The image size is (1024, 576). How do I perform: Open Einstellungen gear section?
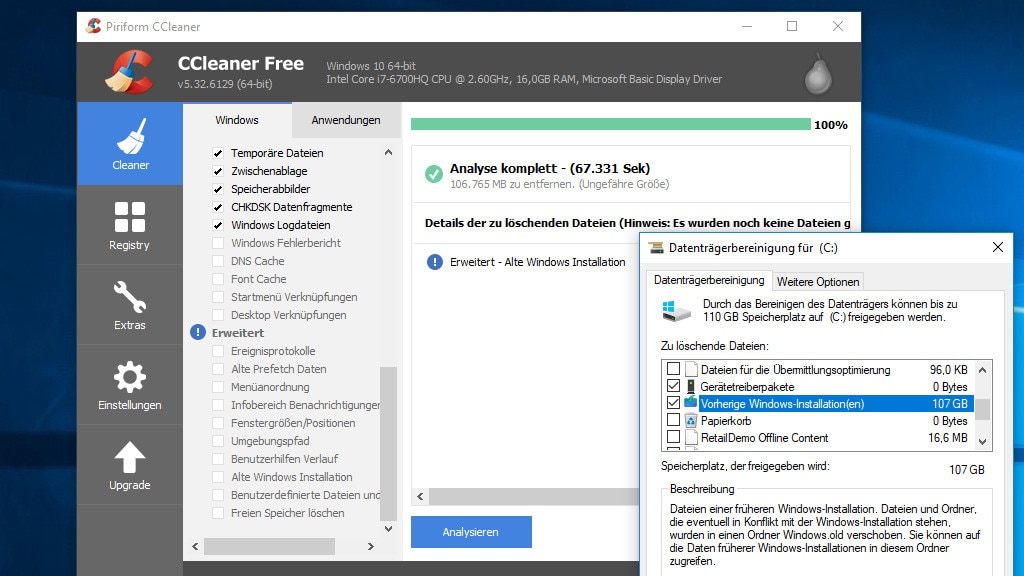(130, 385)
